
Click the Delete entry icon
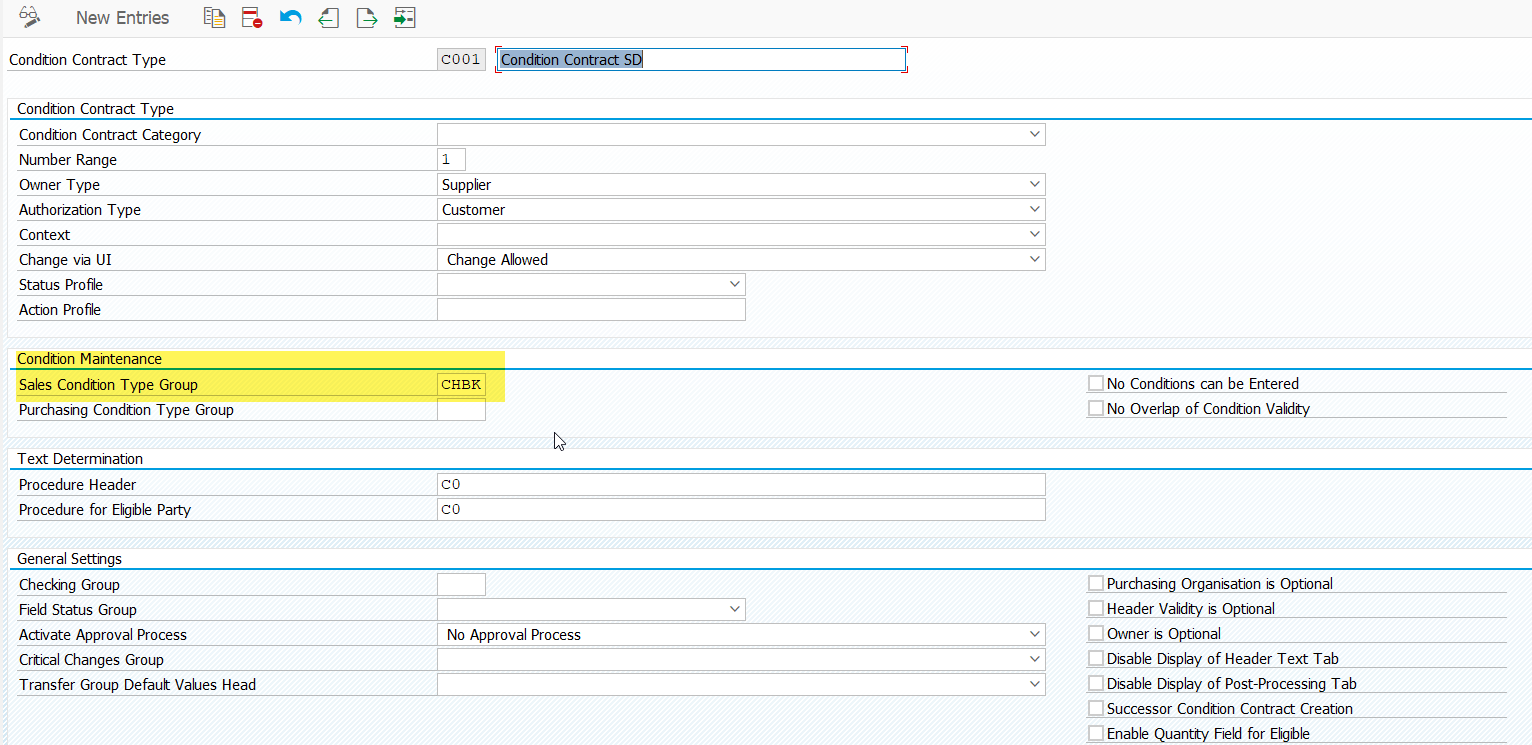[252, 17]
